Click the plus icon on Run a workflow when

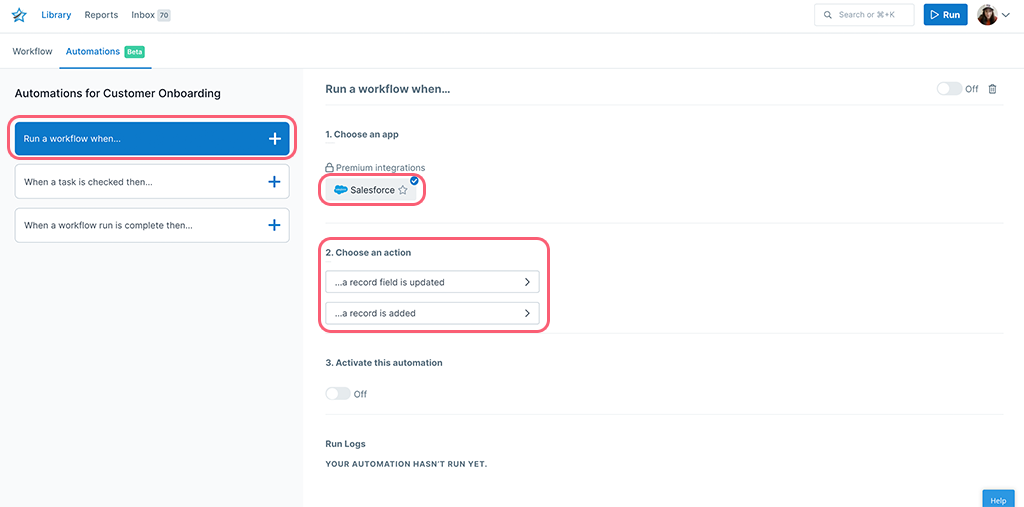275,139
